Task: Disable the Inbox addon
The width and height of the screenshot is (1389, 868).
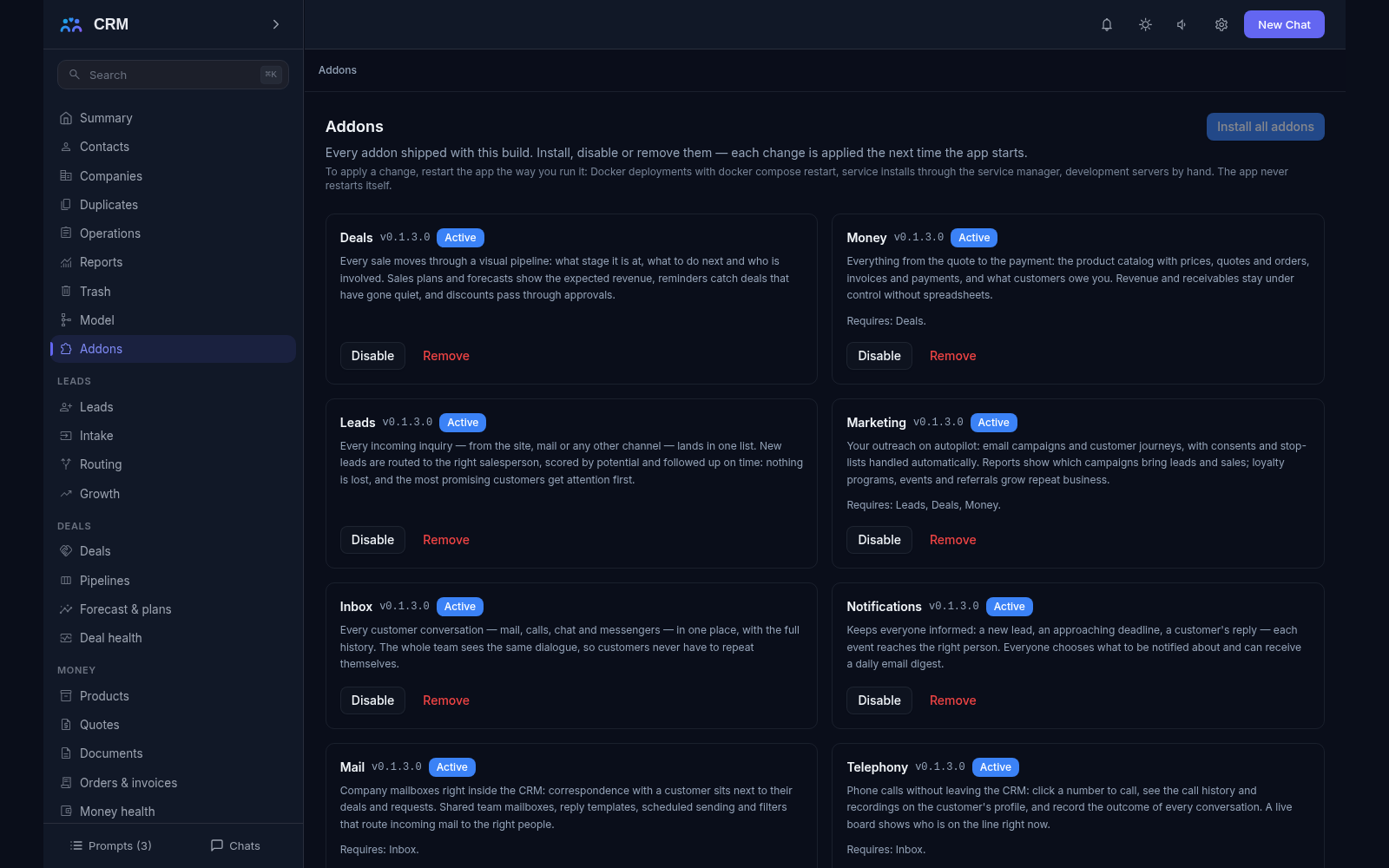Action: [x=372, y=700]
